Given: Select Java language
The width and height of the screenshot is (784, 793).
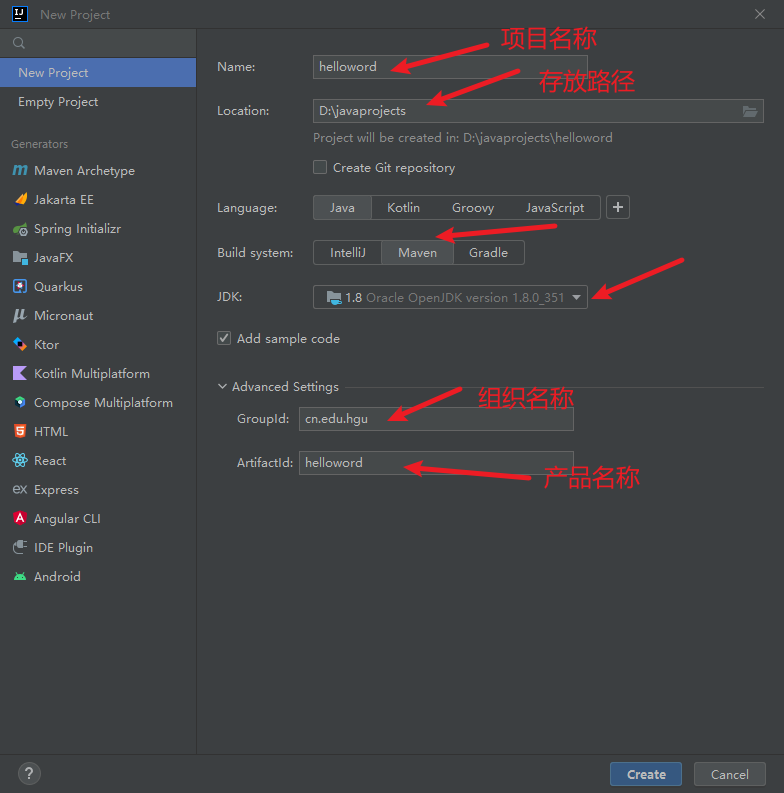Looking at the screenshot, I should click(342, 208).
